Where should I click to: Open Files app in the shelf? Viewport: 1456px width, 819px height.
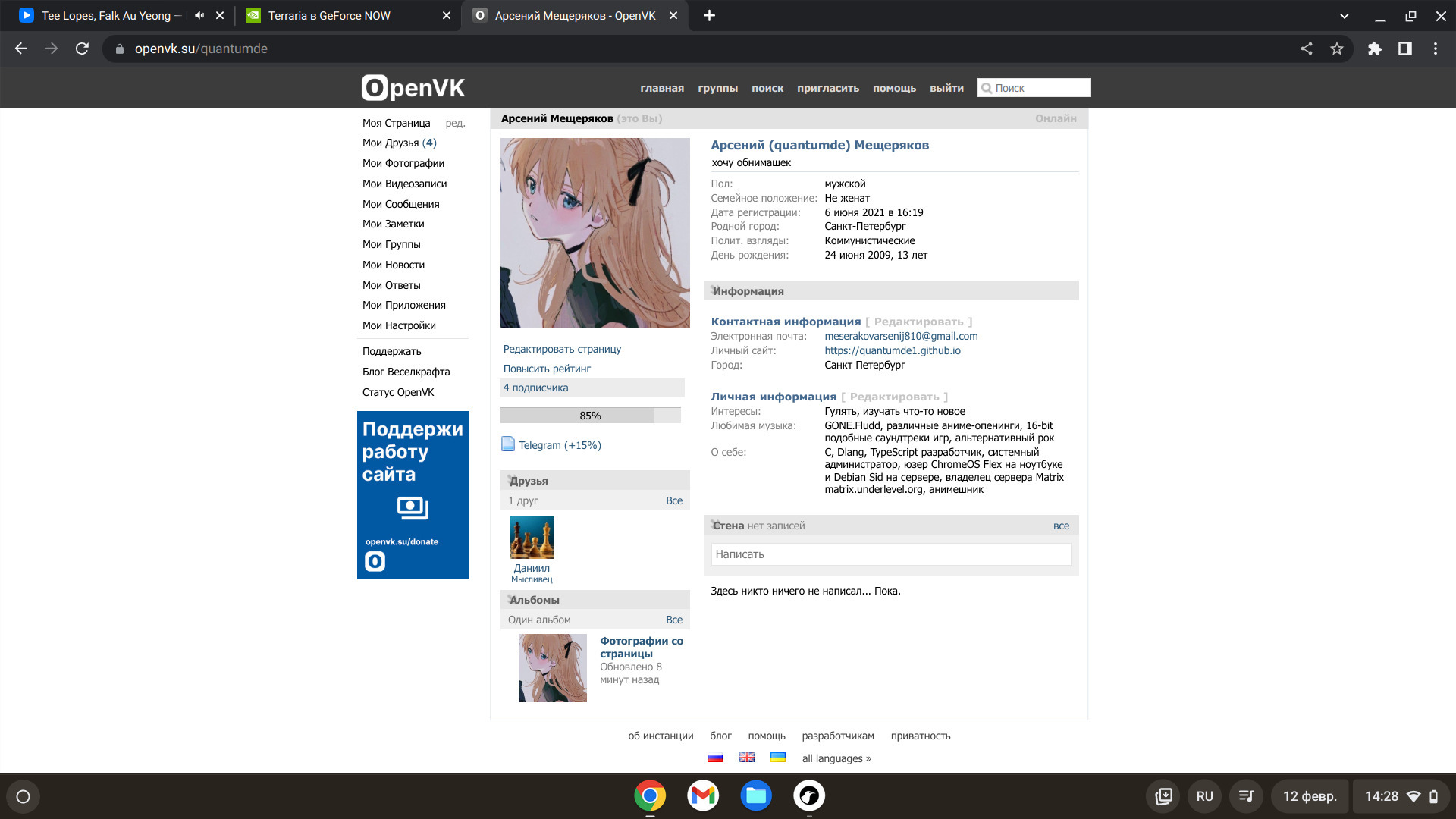[756, 795]
